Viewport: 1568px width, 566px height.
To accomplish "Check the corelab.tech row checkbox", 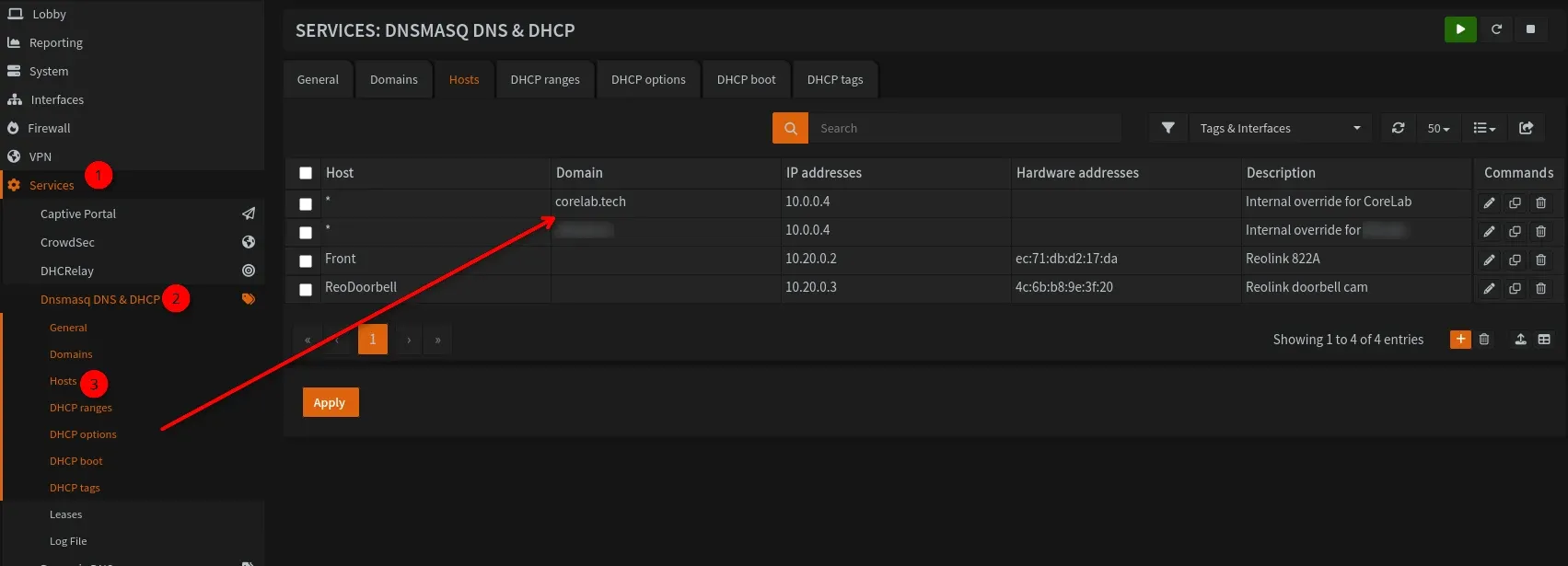I will (306, 204).
